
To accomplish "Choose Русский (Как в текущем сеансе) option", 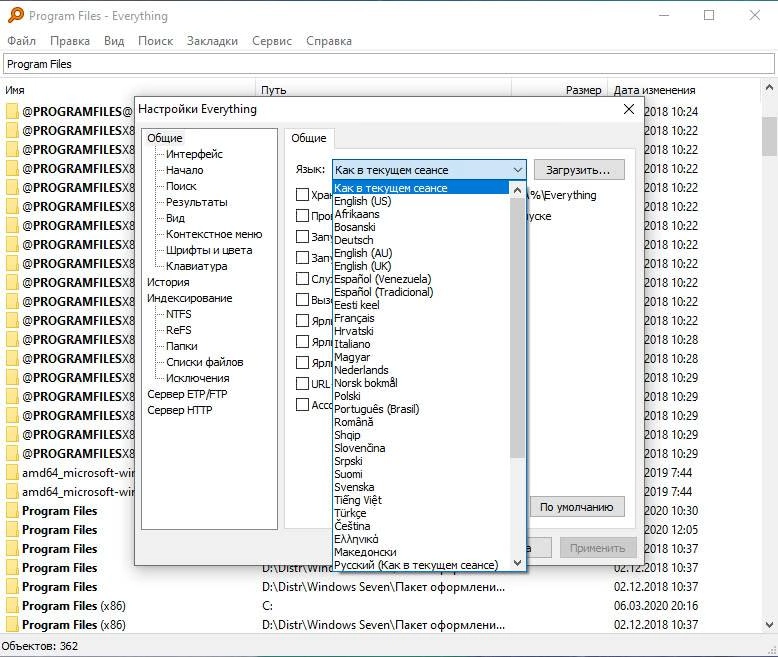I will coord(421,565).
